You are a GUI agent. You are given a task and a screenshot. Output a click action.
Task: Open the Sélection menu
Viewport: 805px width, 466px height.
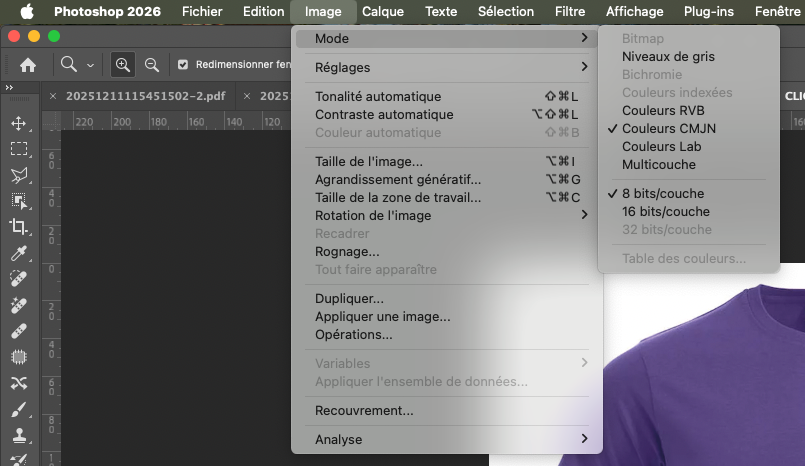(506, 11)
